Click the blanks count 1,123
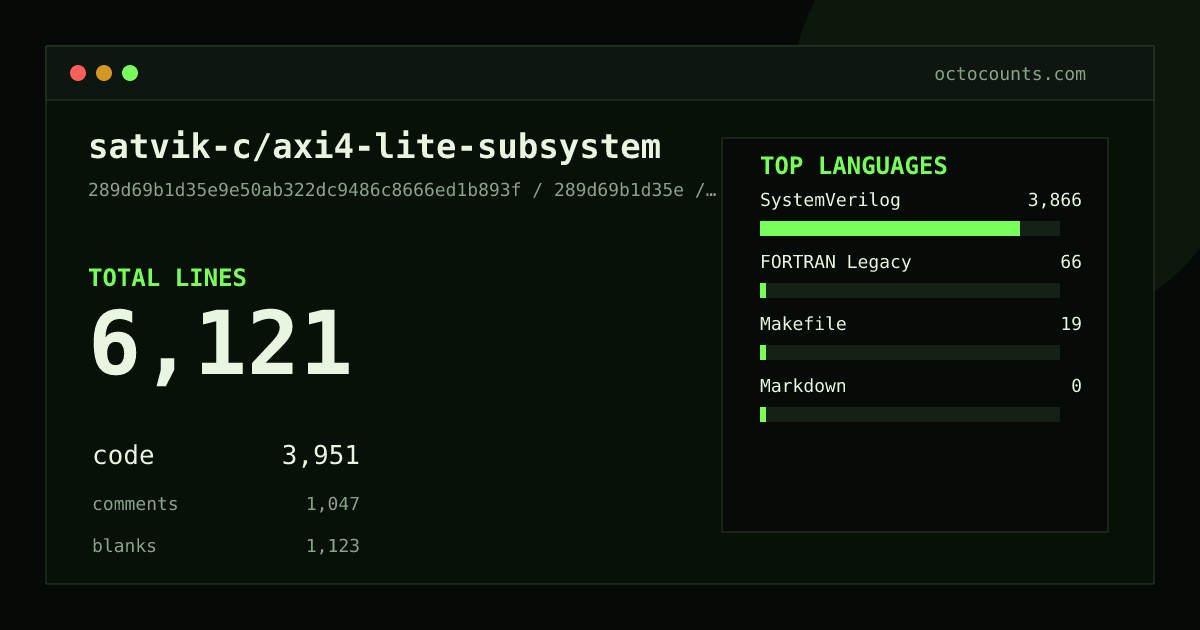Image resolution: width=1200 pixels, height=630 pixels. (x=333, y=546)
